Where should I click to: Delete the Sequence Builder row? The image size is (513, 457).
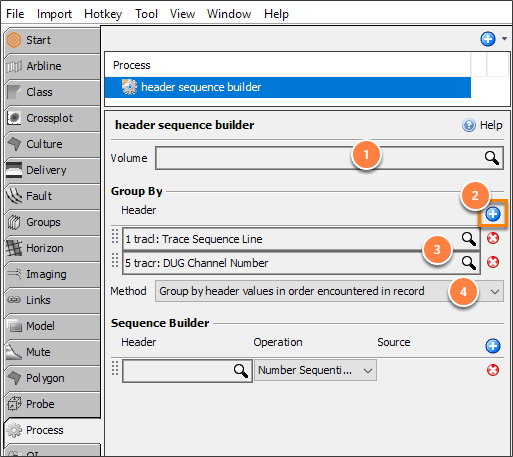[x=493, y=370]
